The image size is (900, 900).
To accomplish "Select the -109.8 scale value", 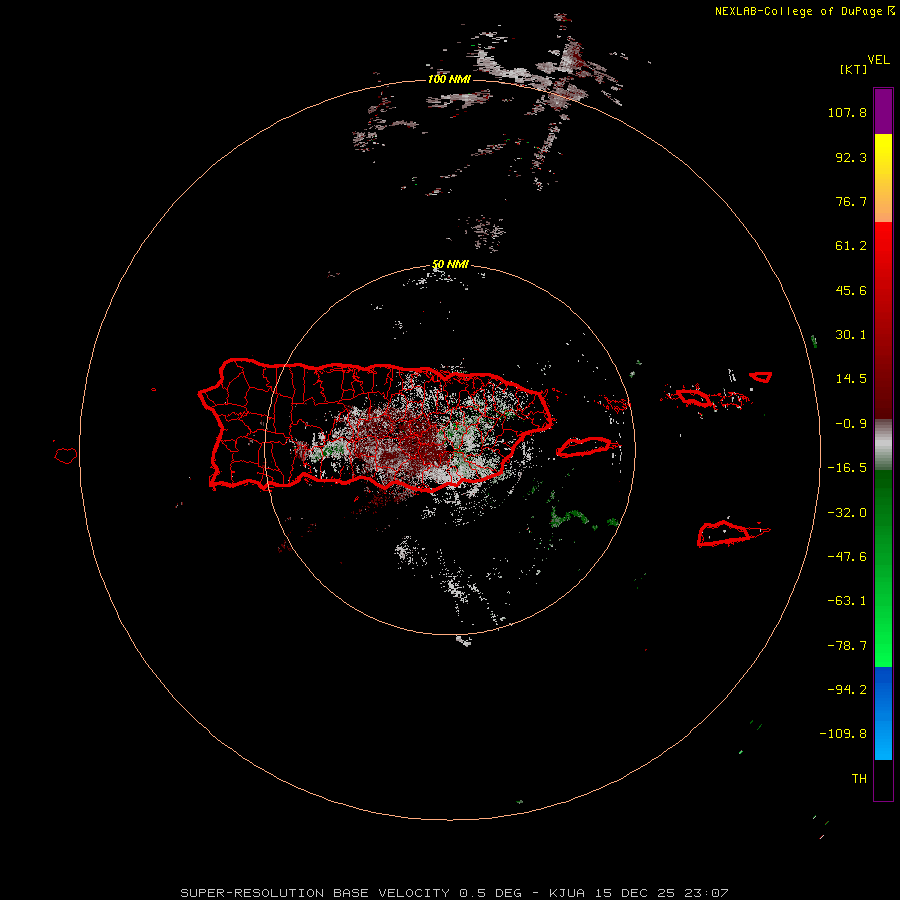I will coord(843,734).
